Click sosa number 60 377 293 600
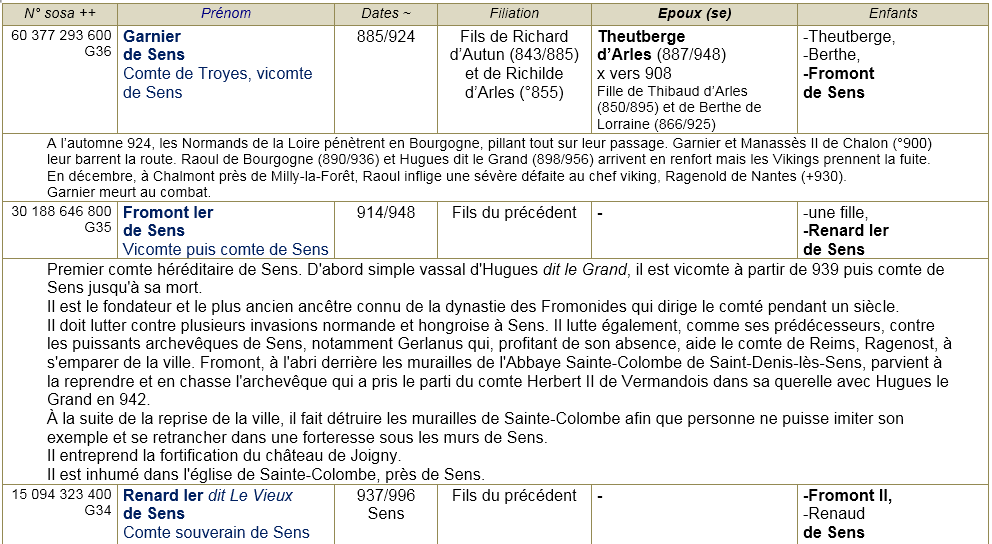This screenshot has width=992, height=544. click(x=61, y=36)
